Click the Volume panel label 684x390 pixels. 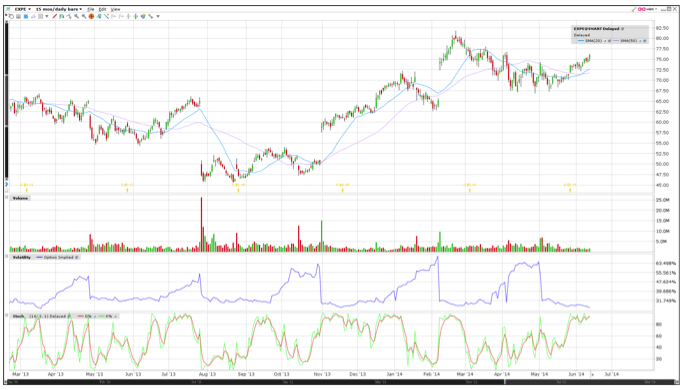click(21, 198)
